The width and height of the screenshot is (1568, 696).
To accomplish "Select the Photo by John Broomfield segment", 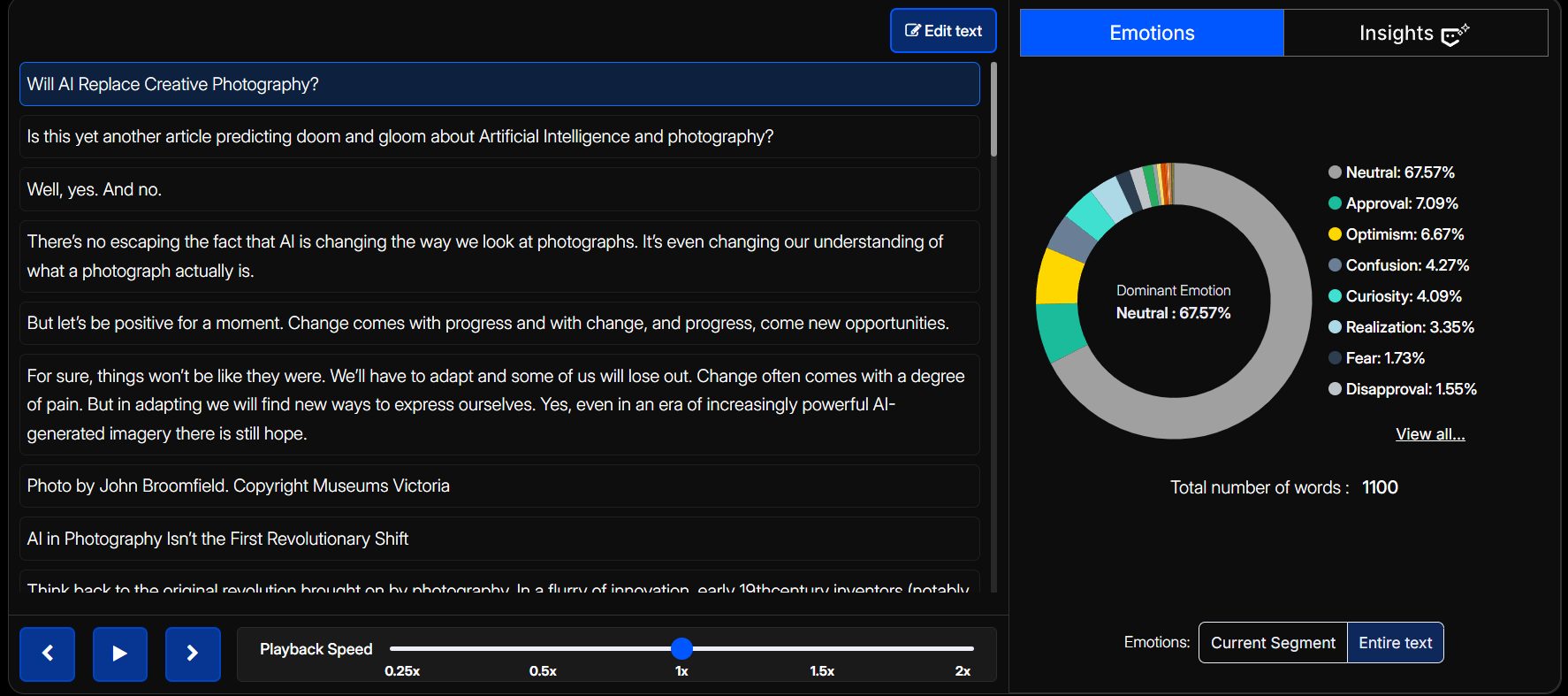I will click(x=499, y=486).
